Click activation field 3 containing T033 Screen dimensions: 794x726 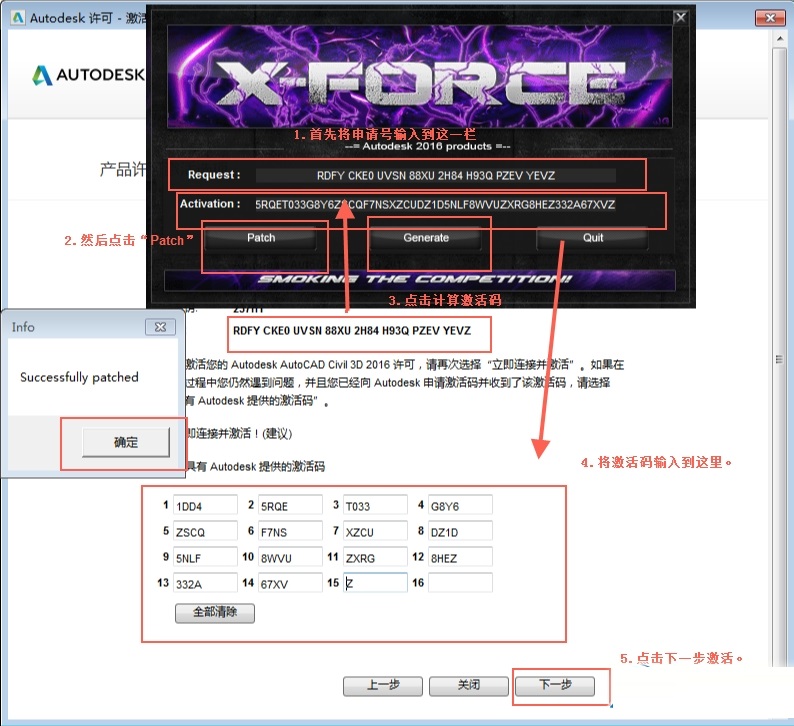(375, 506)
